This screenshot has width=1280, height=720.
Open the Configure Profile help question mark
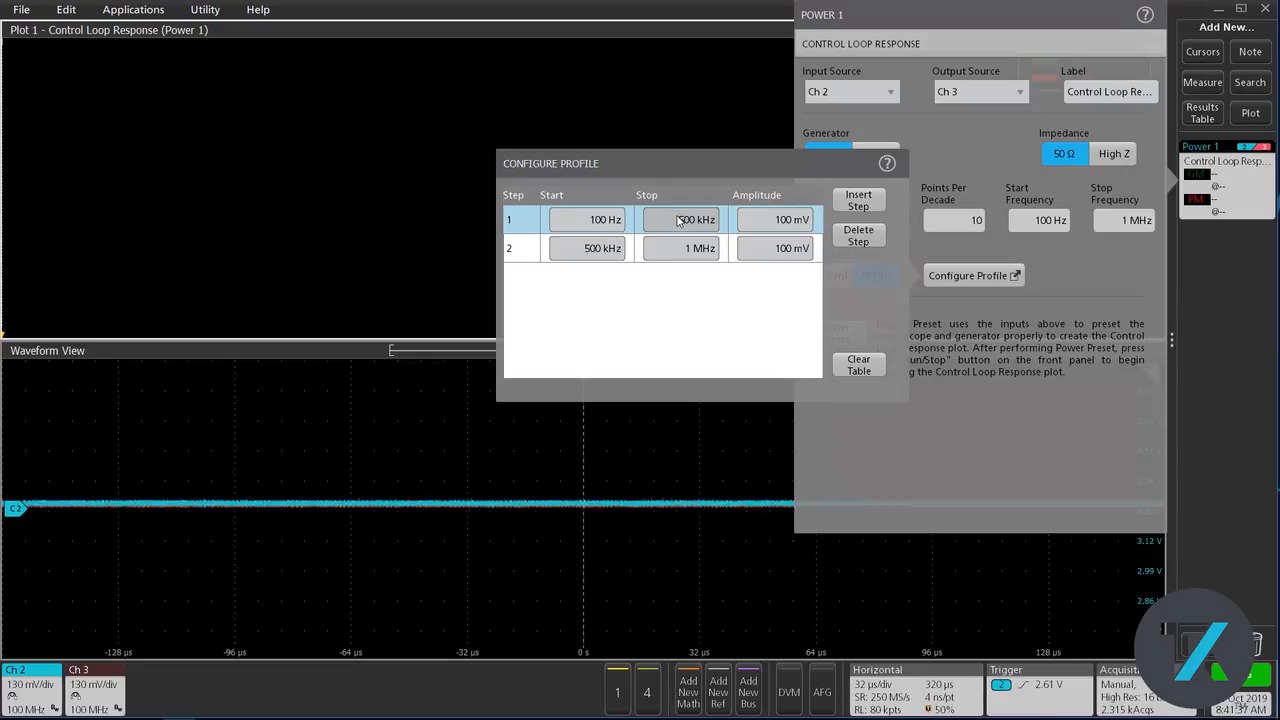click(x=886, y=163)
